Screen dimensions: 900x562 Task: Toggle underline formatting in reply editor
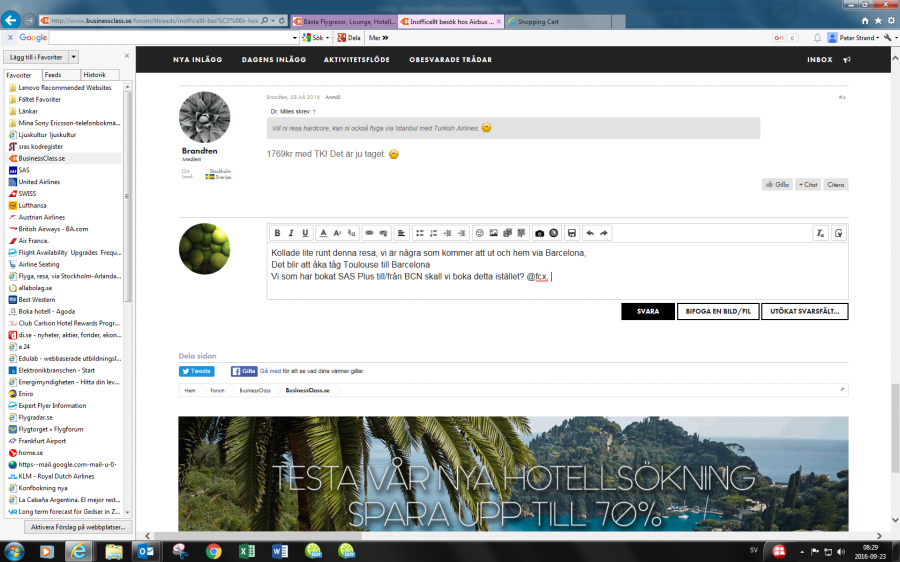click(306, 233)
